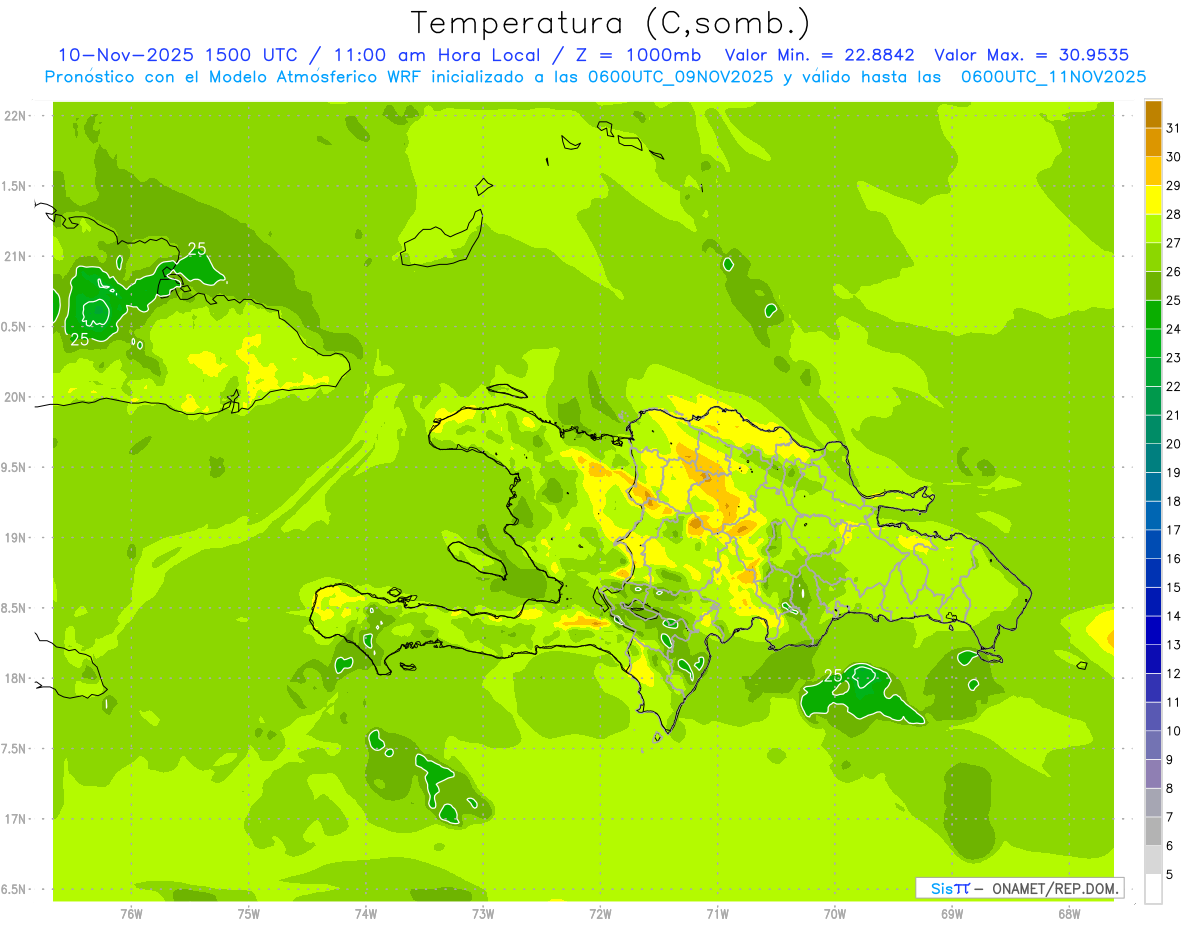Pick the yellow legend swatch between 28 and 29
This screenshot has width=1200, height=927.
(x=1153, y=200)
